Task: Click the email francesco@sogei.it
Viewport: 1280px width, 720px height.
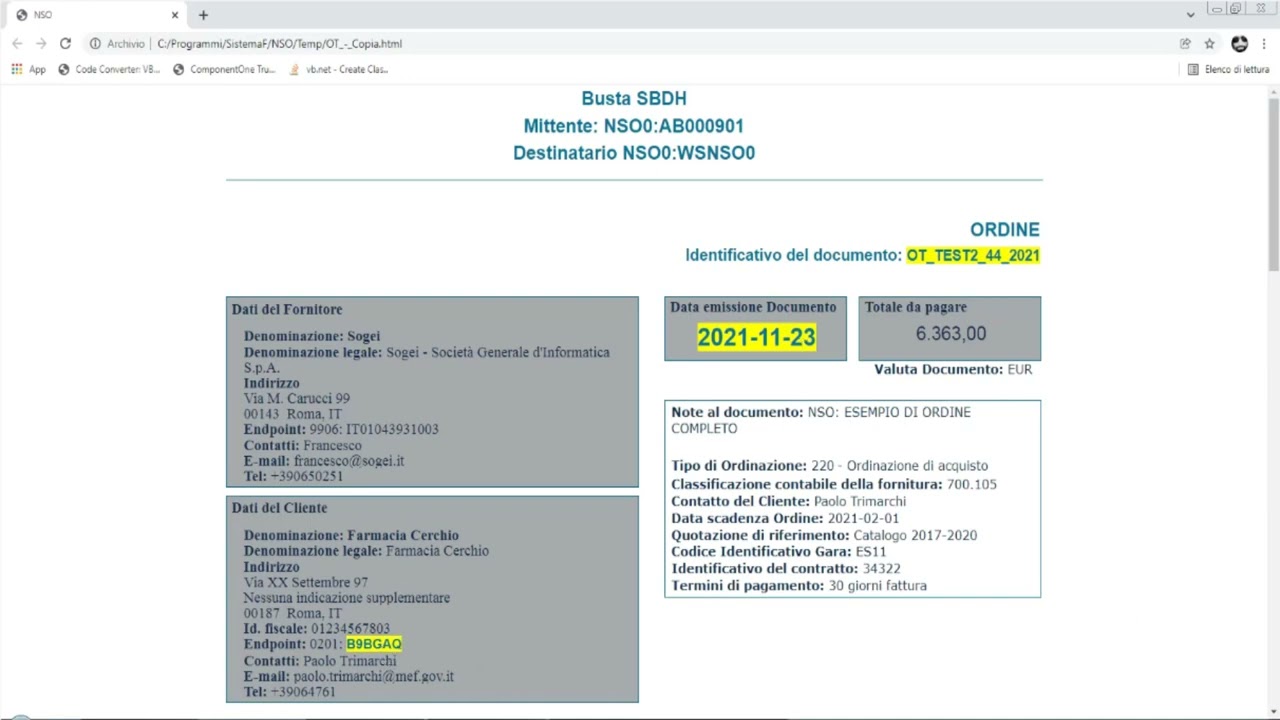Action: [349, 461]
